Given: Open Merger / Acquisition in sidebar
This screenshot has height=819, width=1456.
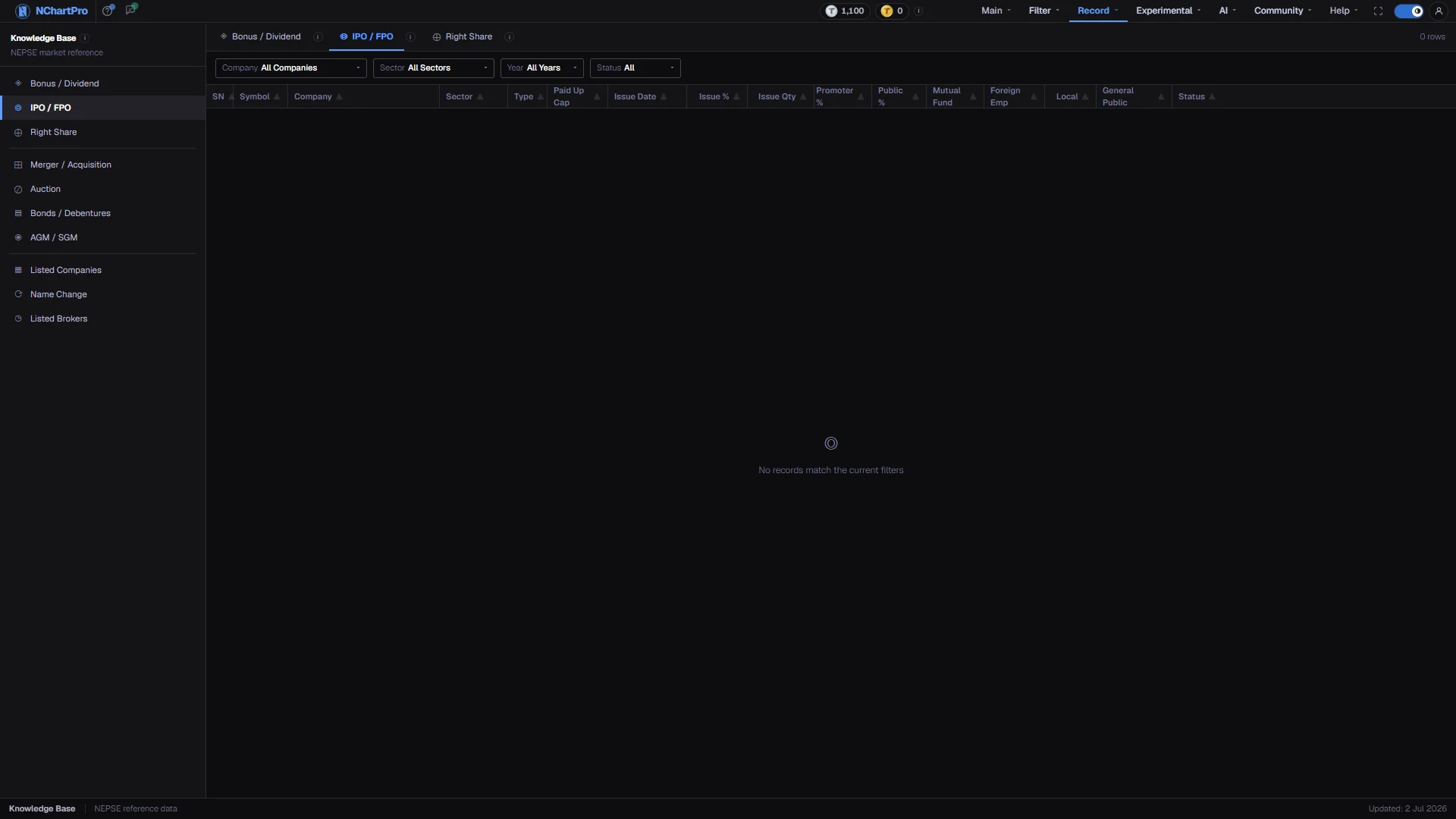Looking at the screenshot, I should [x=102, y=165].
